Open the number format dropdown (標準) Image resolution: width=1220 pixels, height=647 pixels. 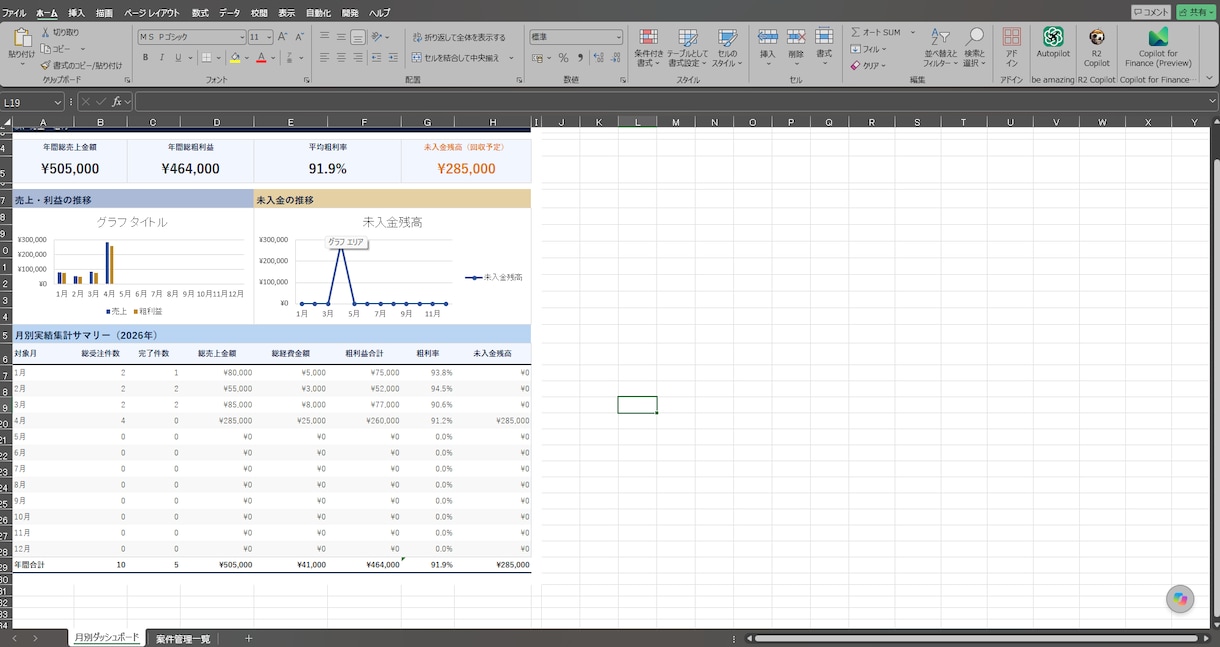(618, 37)
